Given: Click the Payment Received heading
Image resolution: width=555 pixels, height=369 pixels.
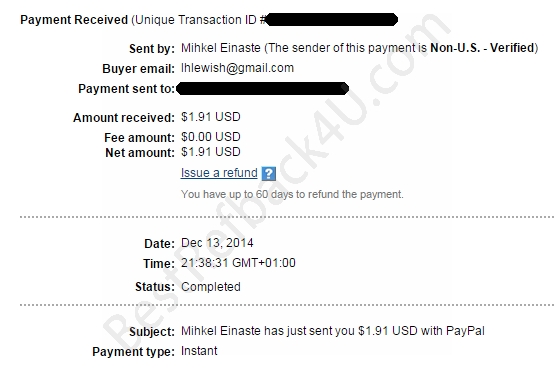Looking at the screenshot, I should tap(74, 20).
